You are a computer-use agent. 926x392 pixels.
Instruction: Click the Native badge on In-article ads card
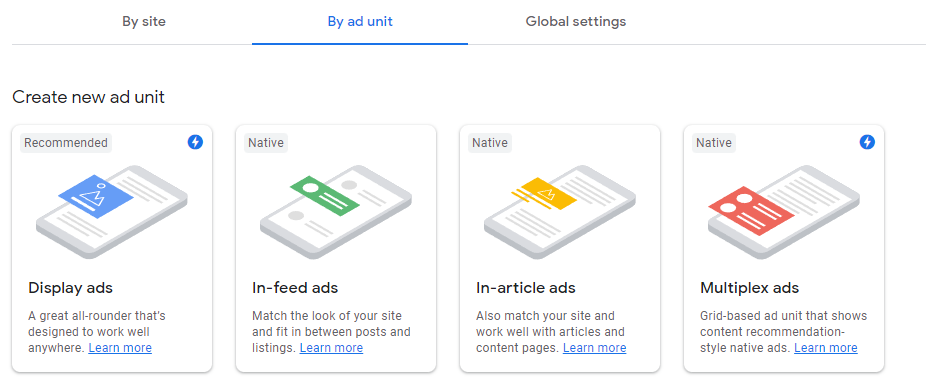(x=490, y=143)
